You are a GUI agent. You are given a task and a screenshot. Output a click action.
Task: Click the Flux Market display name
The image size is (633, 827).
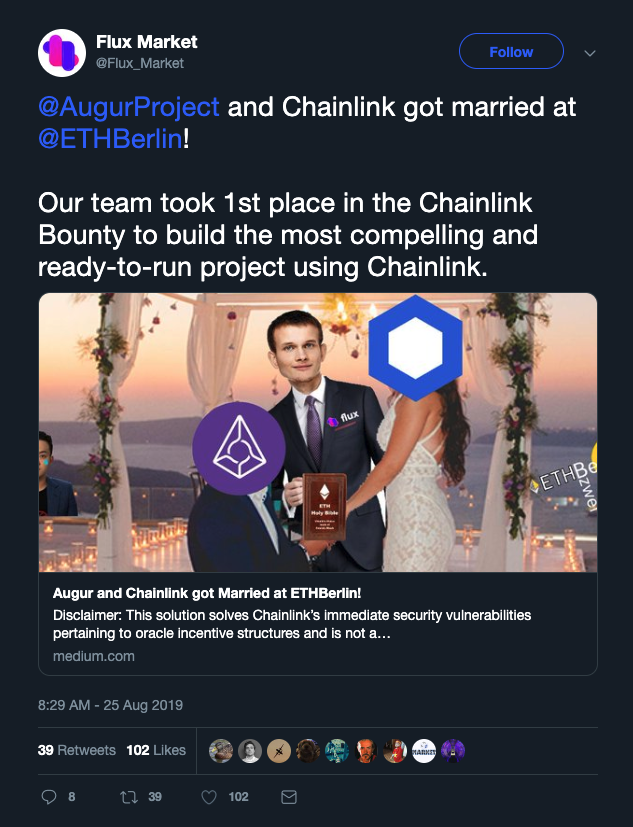pos(147,42)
